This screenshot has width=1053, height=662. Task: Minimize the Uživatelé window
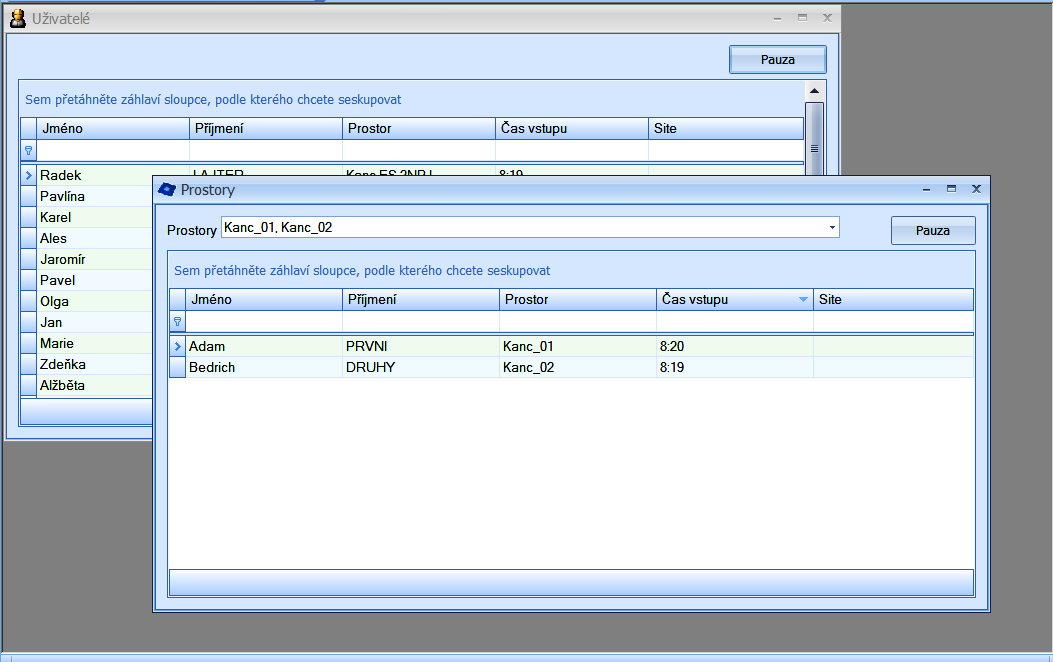click(778, 18)
